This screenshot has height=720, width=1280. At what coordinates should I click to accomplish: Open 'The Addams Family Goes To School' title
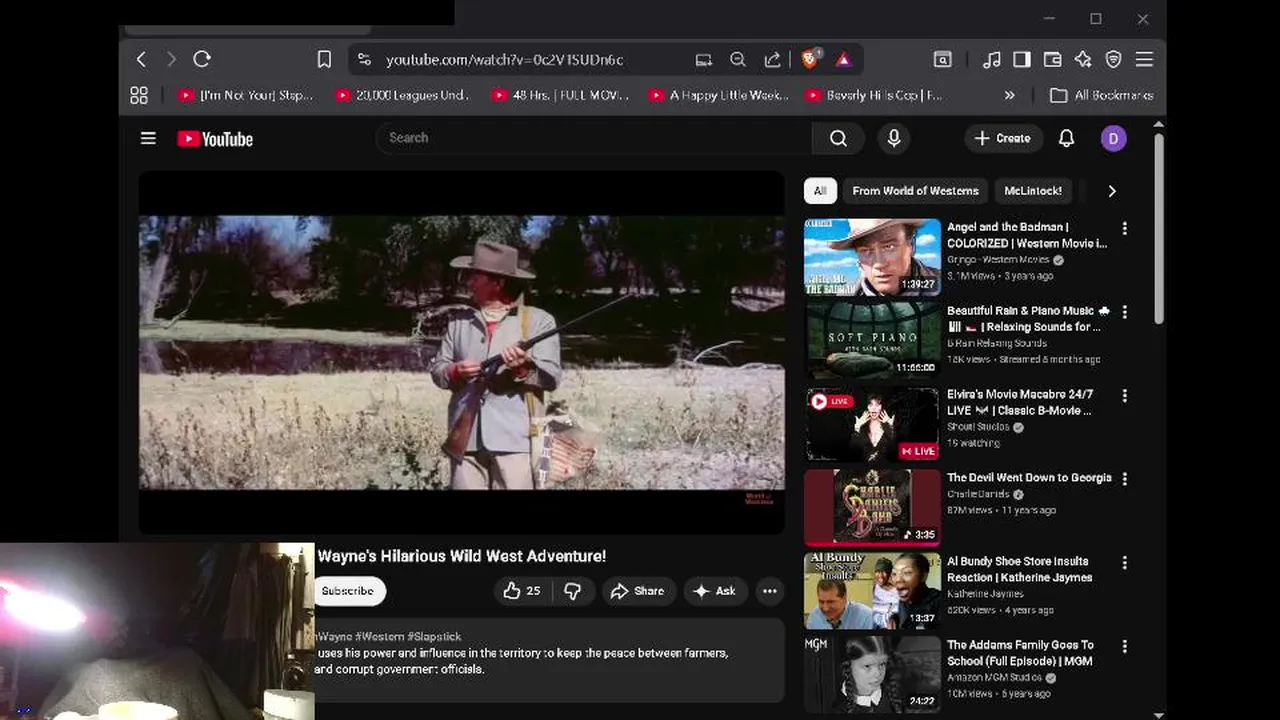click(1021, 653)
